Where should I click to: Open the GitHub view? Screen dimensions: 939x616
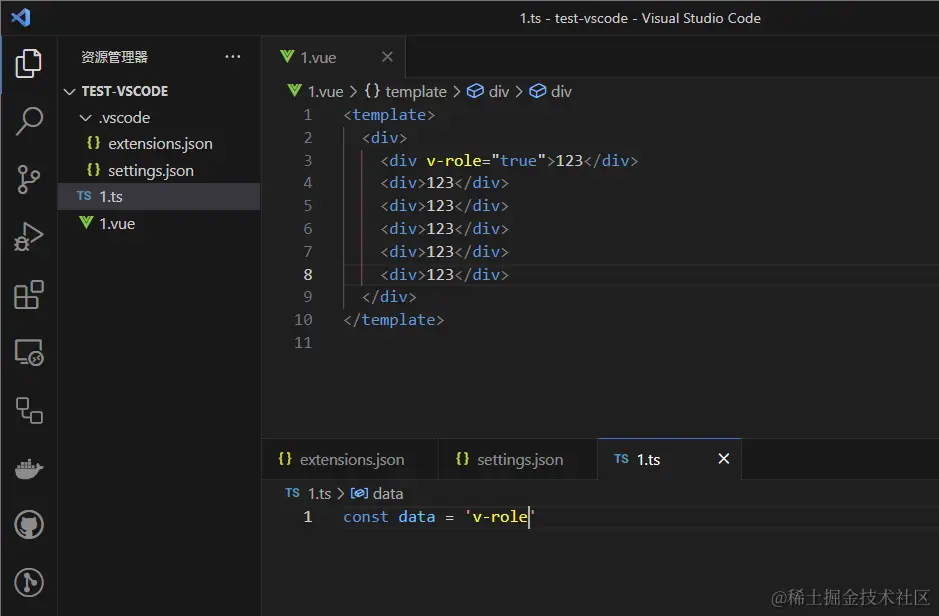coord(29,525)
